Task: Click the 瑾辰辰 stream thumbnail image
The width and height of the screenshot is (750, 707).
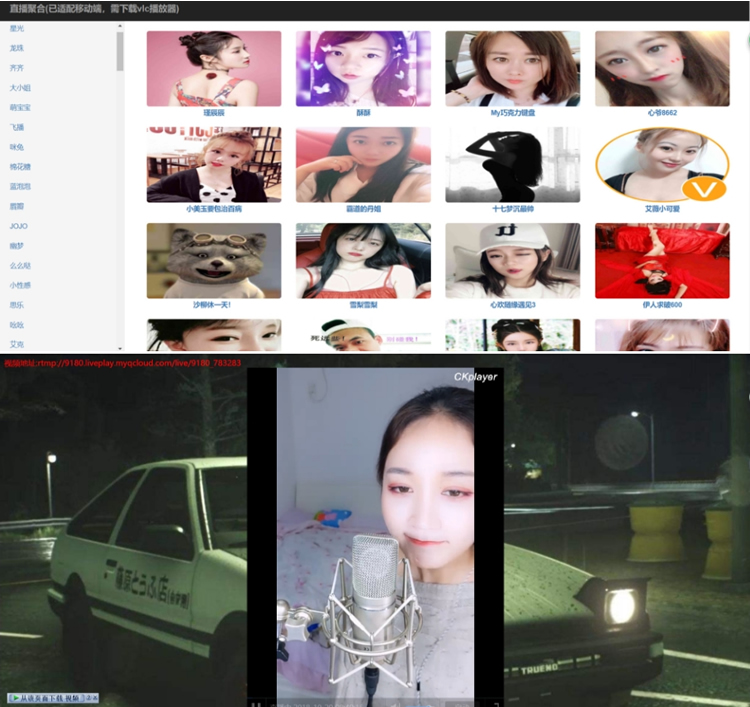Action: tap(213, 68)
